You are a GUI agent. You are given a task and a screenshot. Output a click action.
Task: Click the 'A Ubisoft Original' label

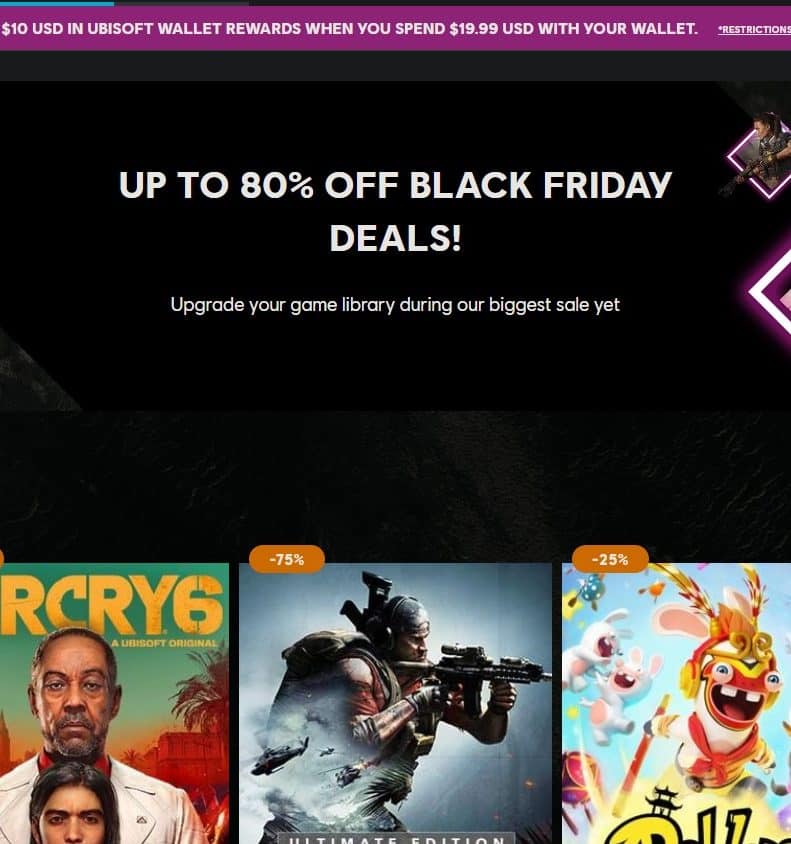[x=164, y=643]
